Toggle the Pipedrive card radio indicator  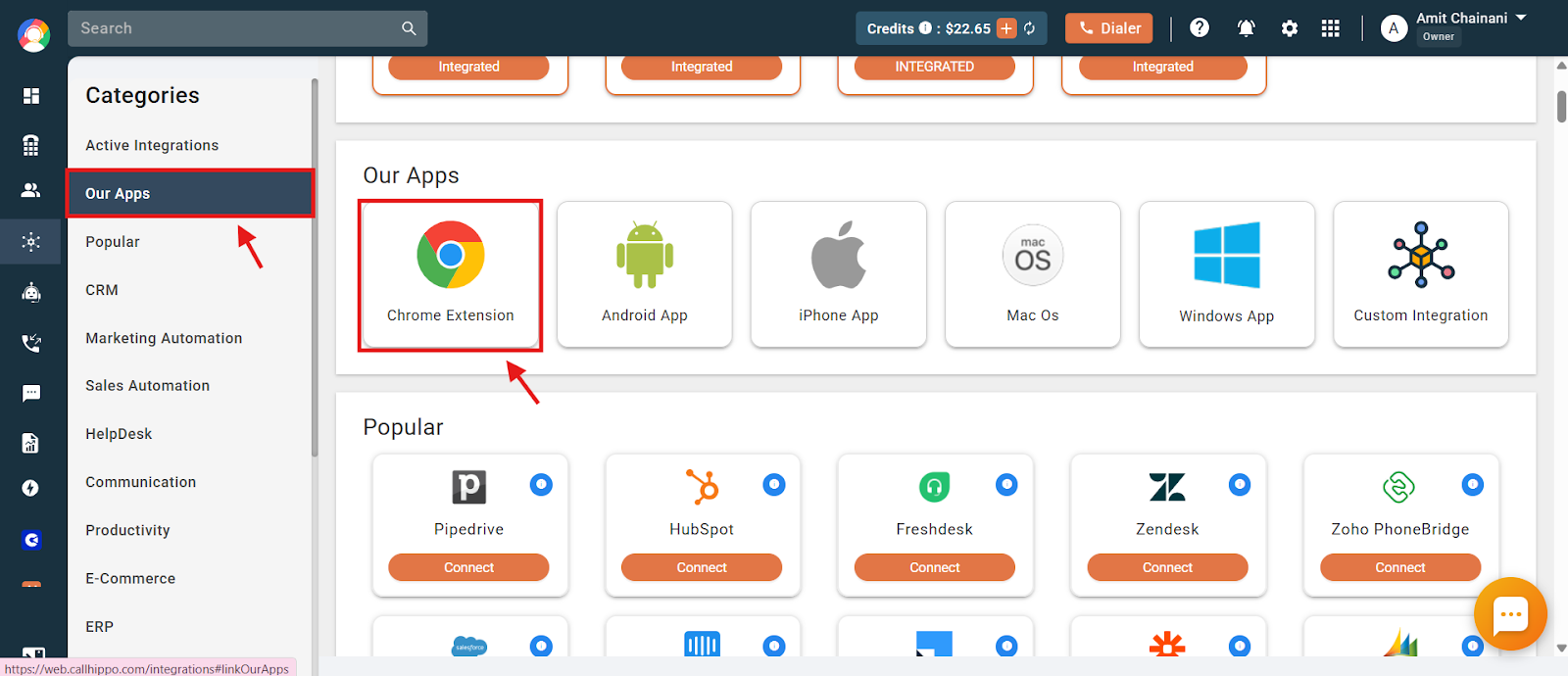[541, 484]
